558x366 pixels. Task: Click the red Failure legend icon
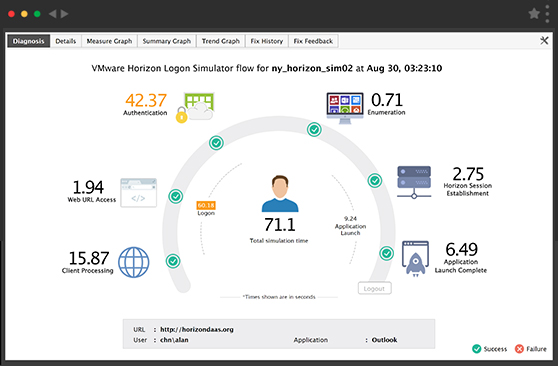click(x=519, y=349)
